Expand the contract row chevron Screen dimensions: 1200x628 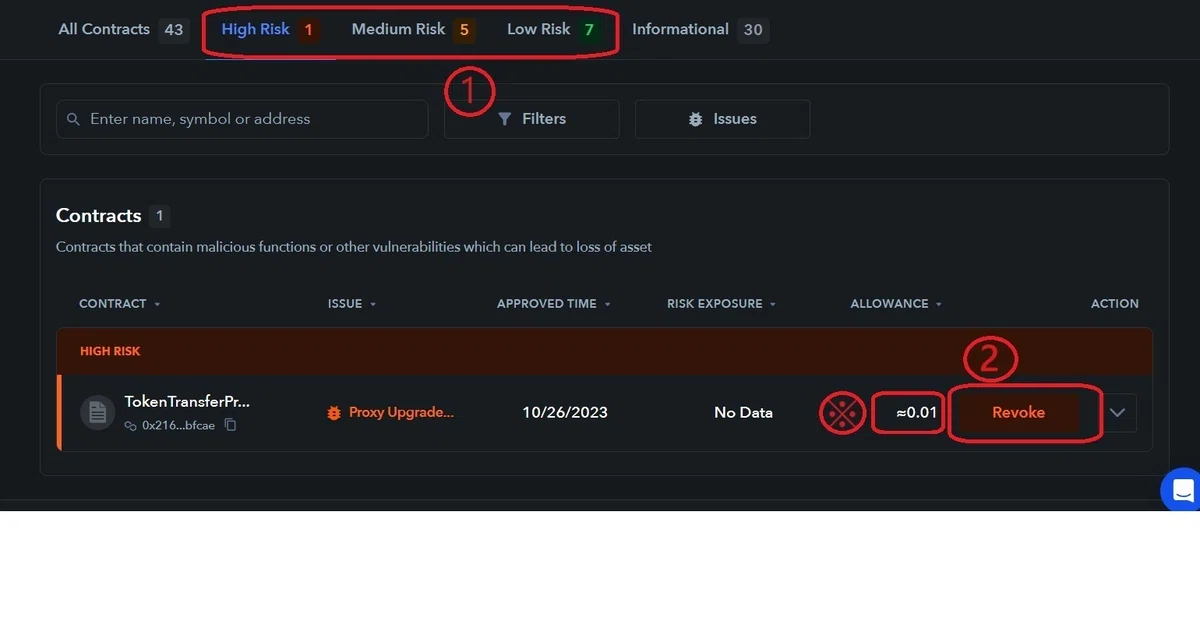pos(1118,412)
